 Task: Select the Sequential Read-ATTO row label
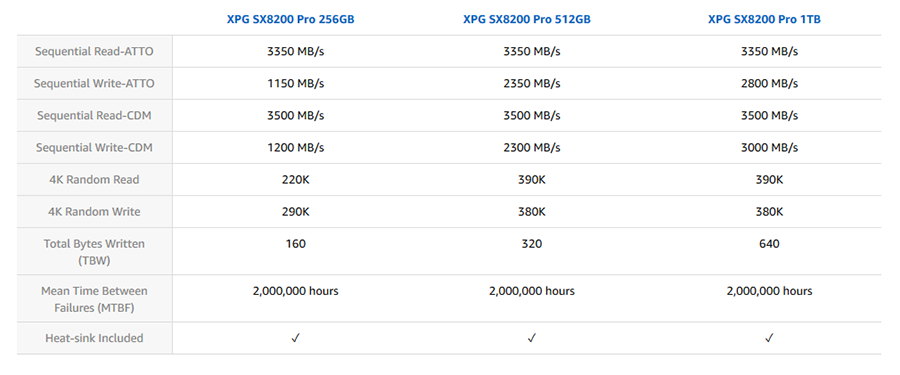94,51
